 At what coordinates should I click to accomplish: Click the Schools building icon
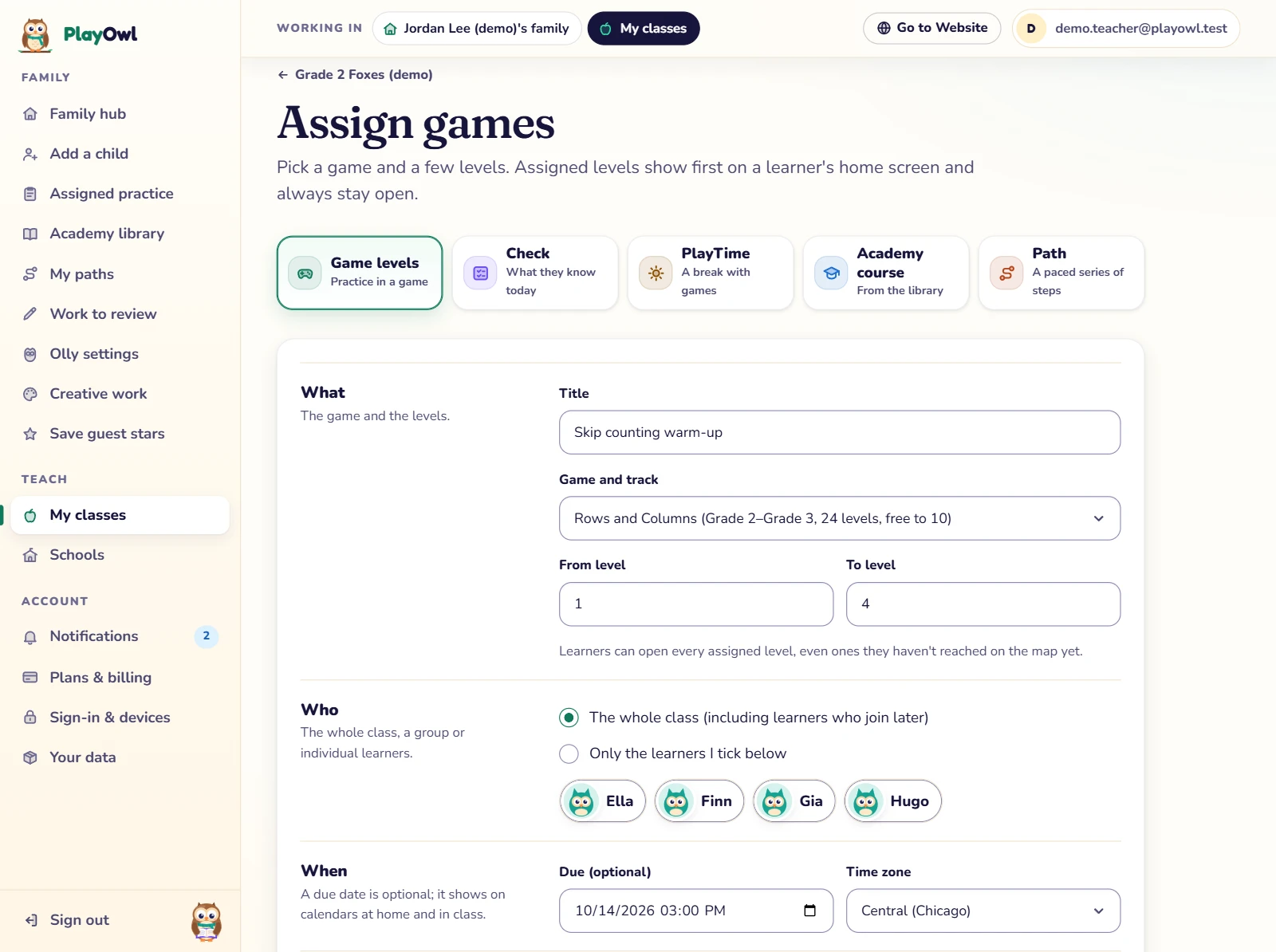(x=30, y=555)
